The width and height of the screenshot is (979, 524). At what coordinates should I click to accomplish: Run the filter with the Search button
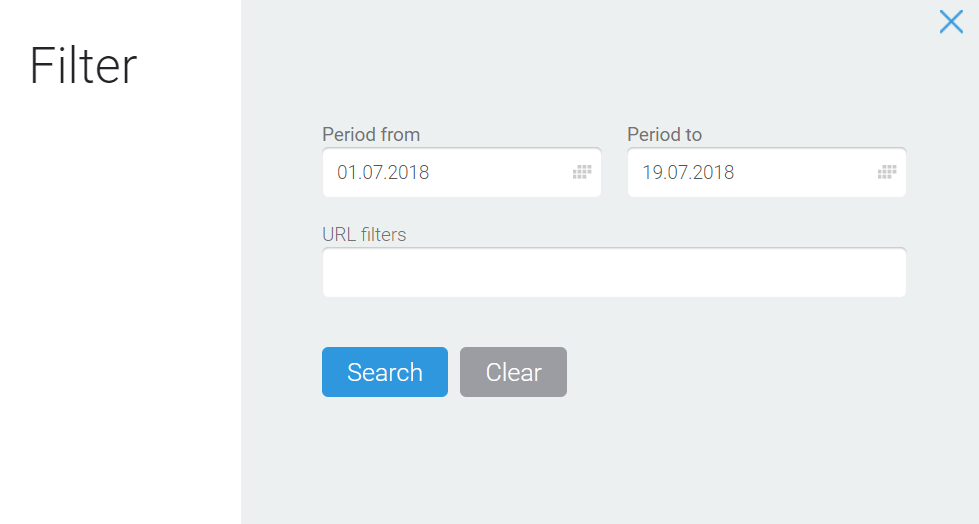point(385,372)
